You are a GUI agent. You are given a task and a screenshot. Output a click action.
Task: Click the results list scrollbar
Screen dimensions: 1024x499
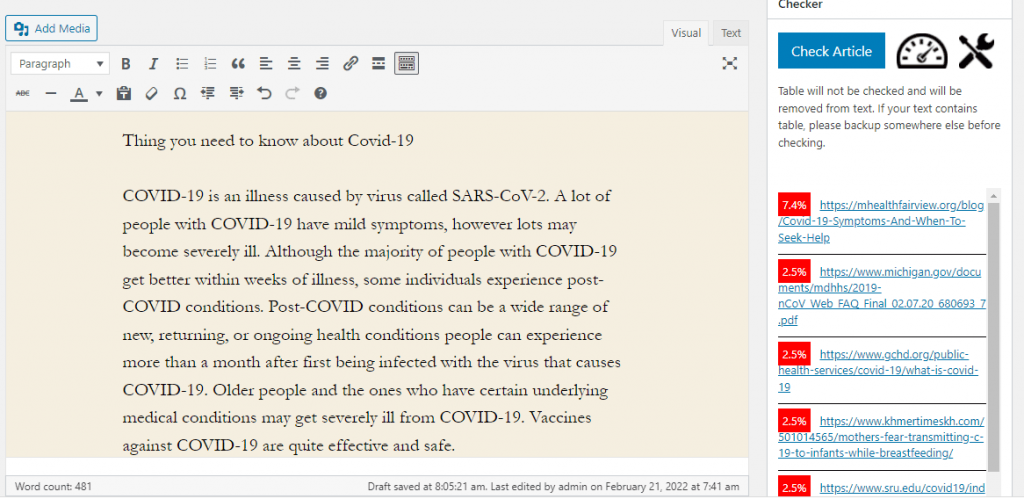click(993, 335)
